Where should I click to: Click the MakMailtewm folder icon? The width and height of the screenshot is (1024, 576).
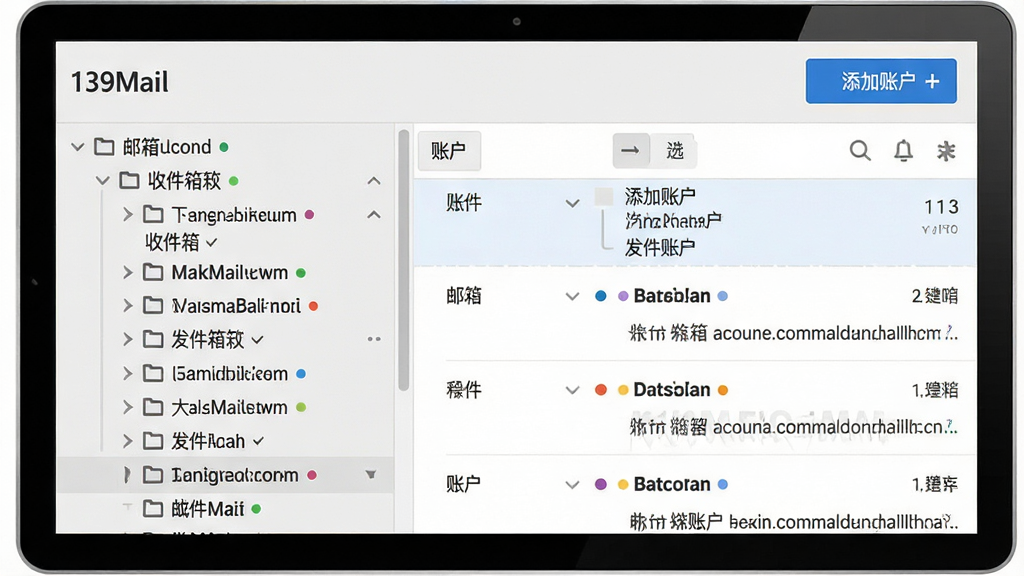[x=153, y=272]
